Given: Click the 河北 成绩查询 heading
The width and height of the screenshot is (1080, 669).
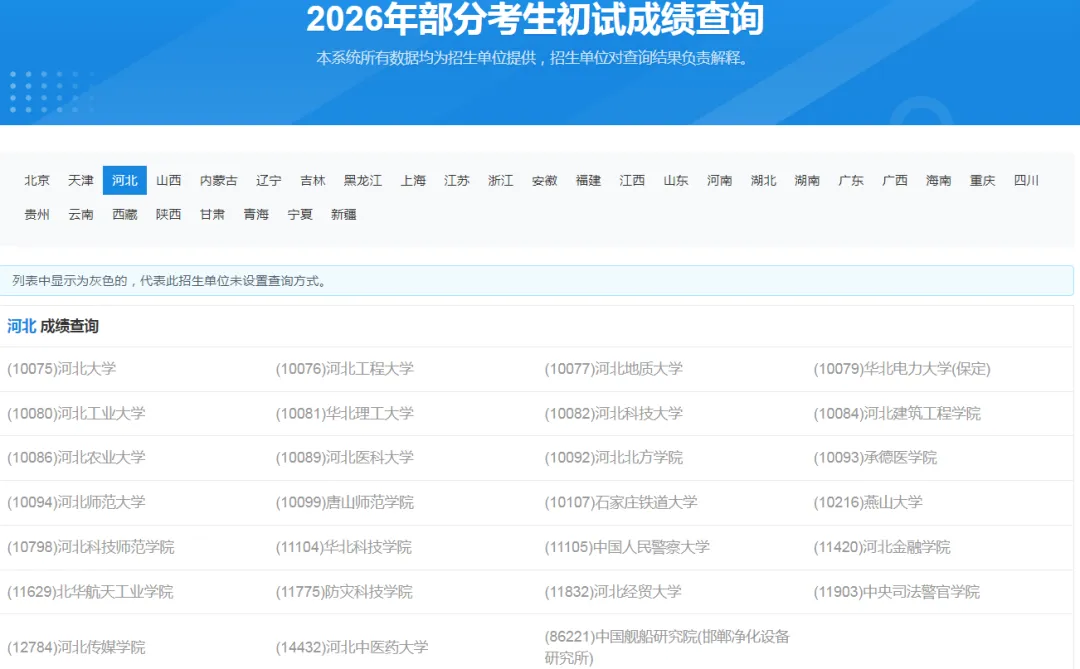Looking at the screenshot, I should click(x=53, y=327).
